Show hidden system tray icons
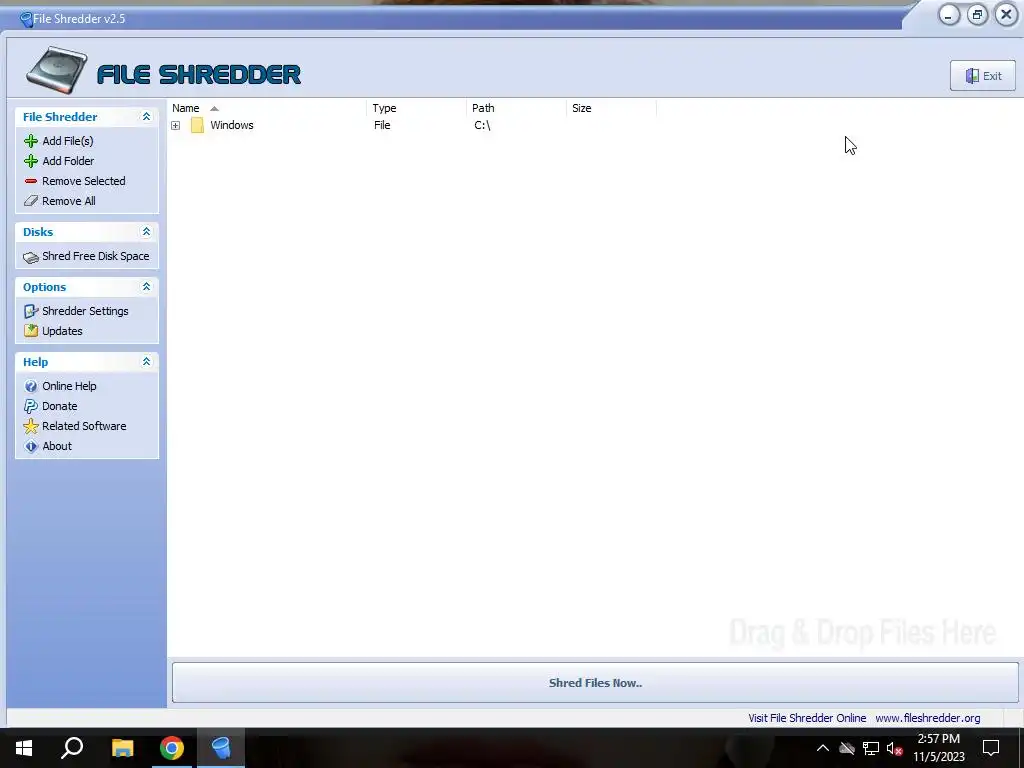The height and width of the screenshot is (768, 1024). [x=823, y=749]
